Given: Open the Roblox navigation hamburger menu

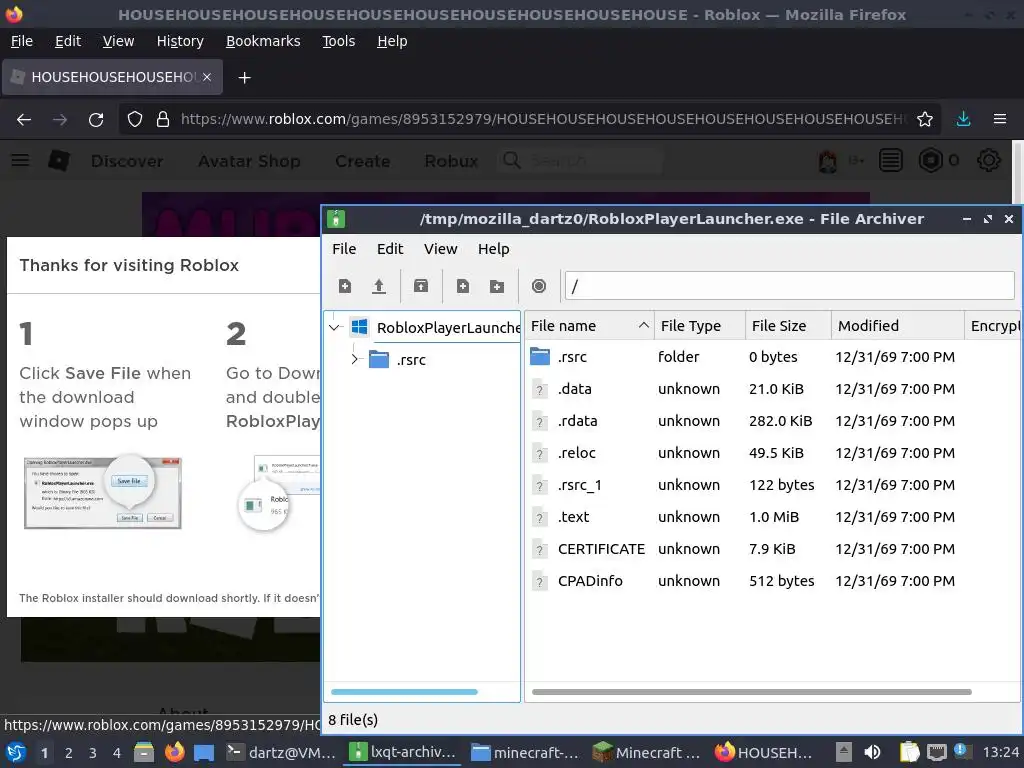Looking at the screenshot, I should click(x=20, y=161).
